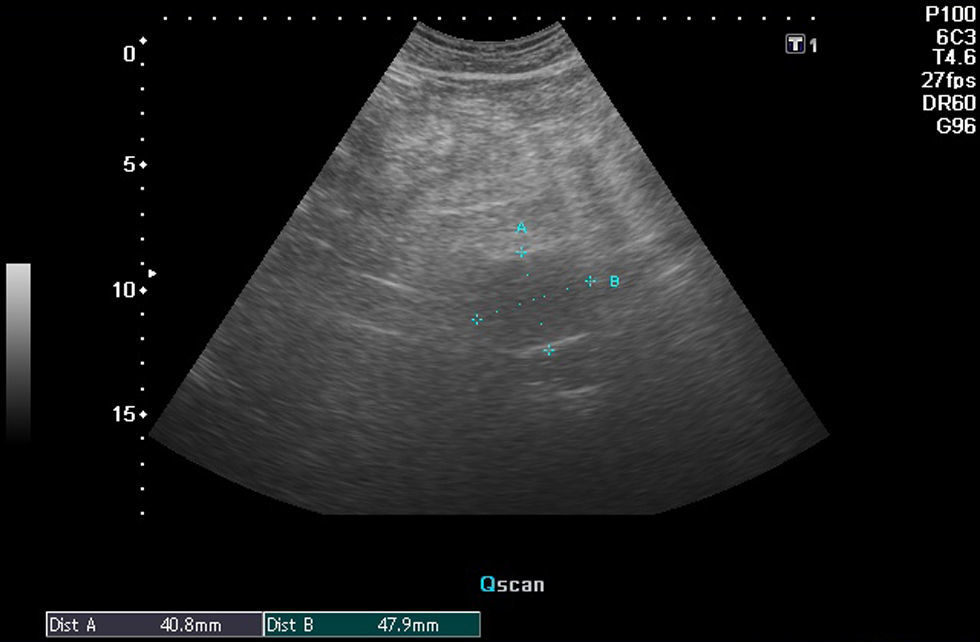Click the grayscale bar on the left

[18, 352]
